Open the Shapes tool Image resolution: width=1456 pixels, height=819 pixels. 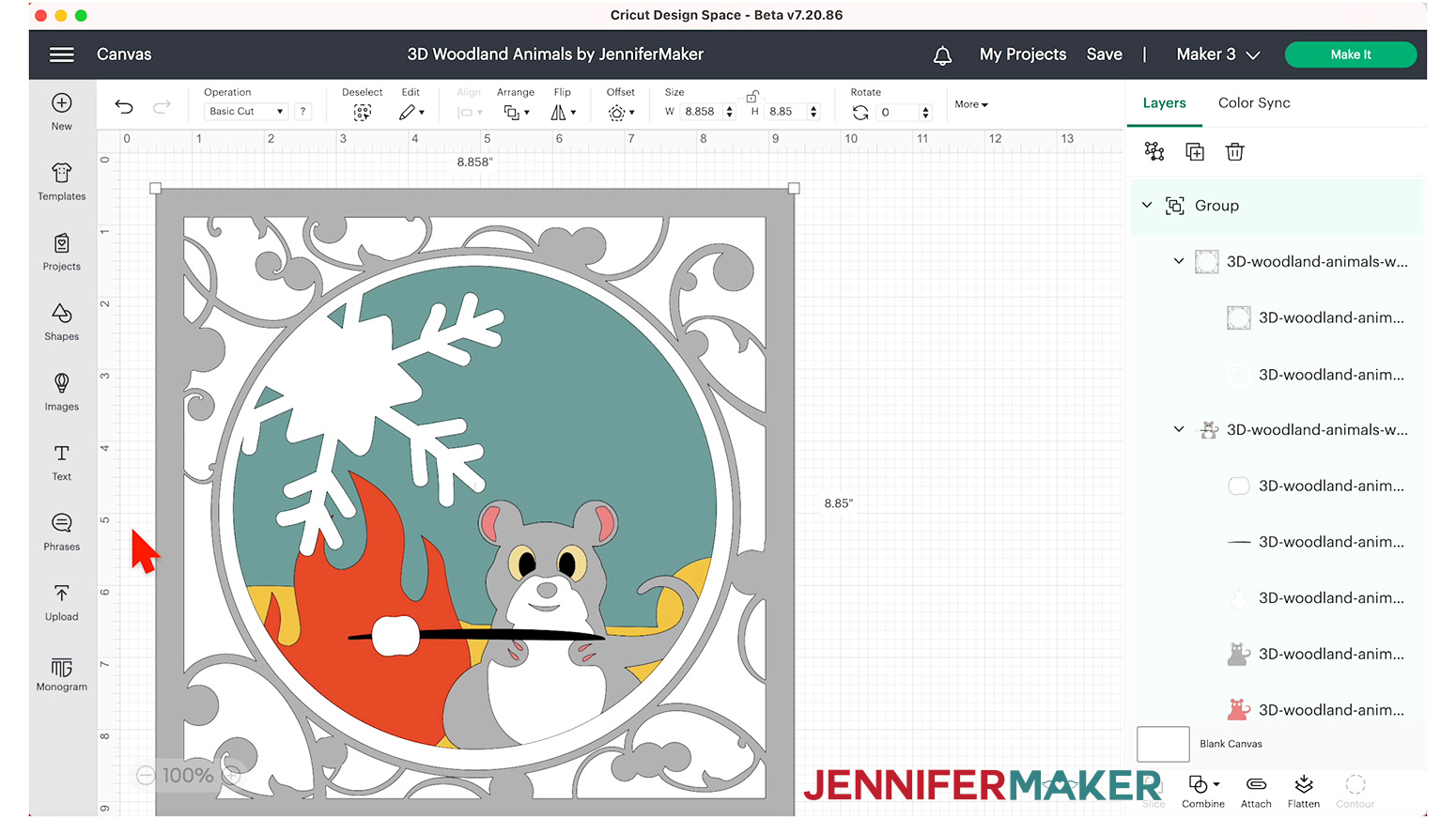(x=62, y=322)
